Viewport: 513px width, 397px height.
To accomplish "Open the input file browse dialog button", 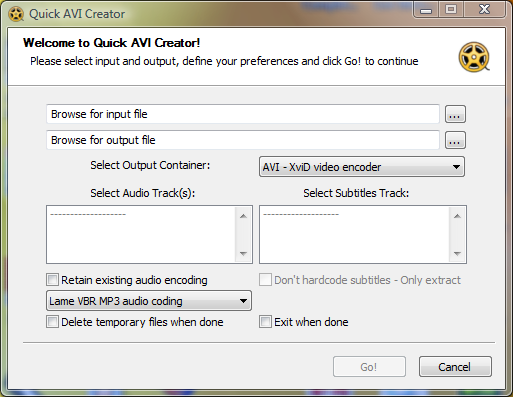I will [455, 114].
